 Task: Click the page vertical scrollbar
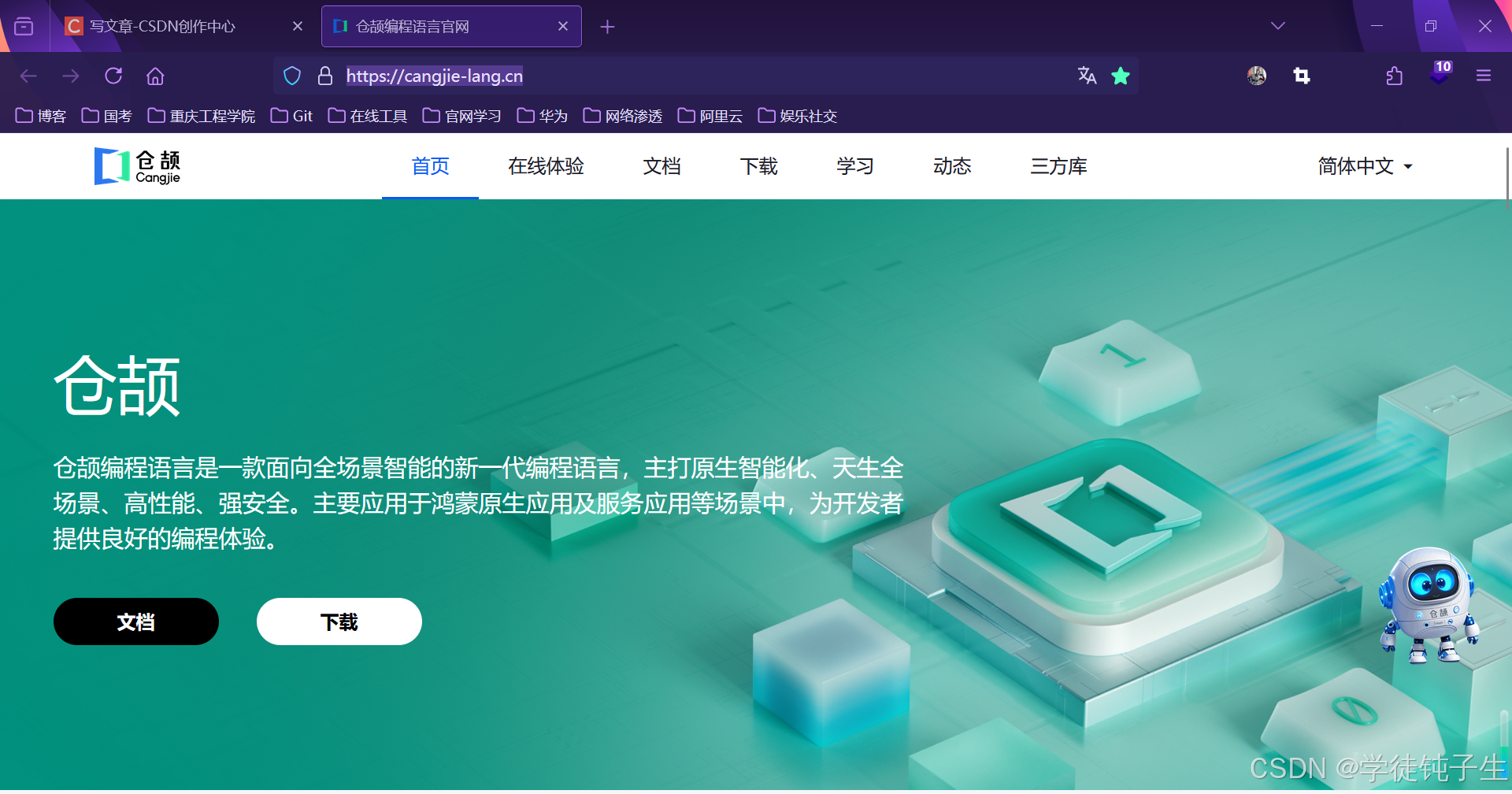tap(1507, 177)
